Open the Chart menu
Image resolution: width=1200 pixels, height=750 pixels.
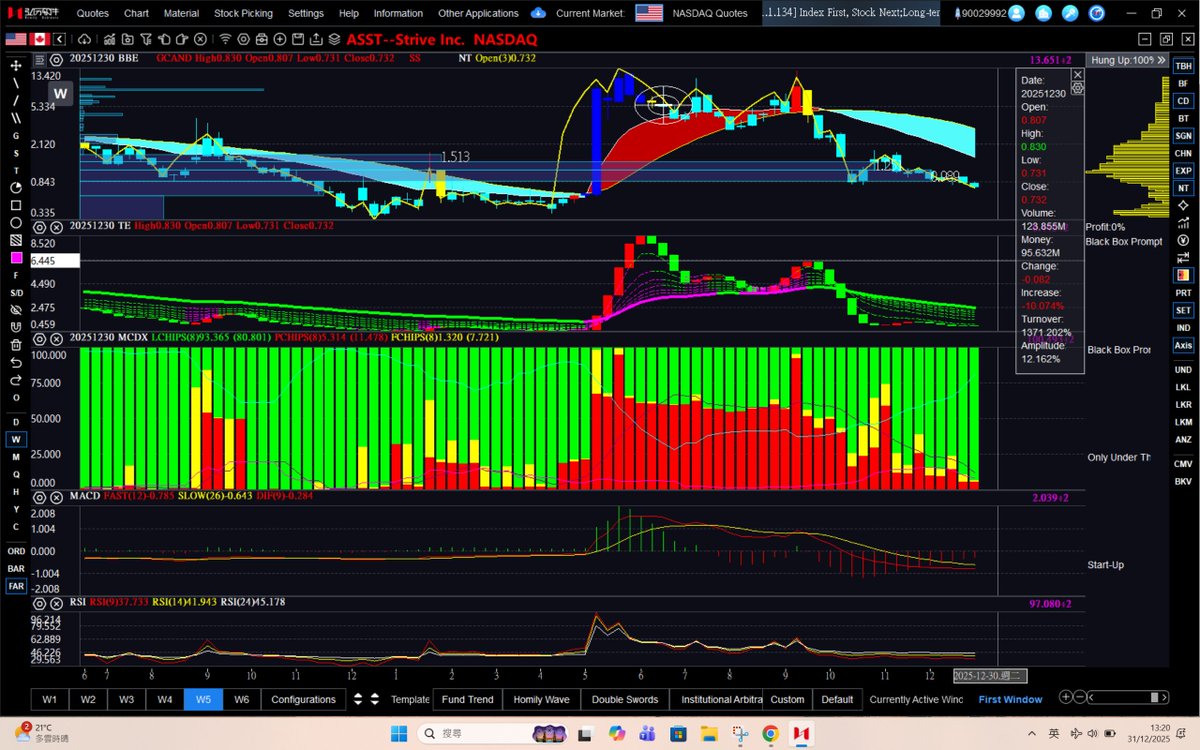point(137,13)
